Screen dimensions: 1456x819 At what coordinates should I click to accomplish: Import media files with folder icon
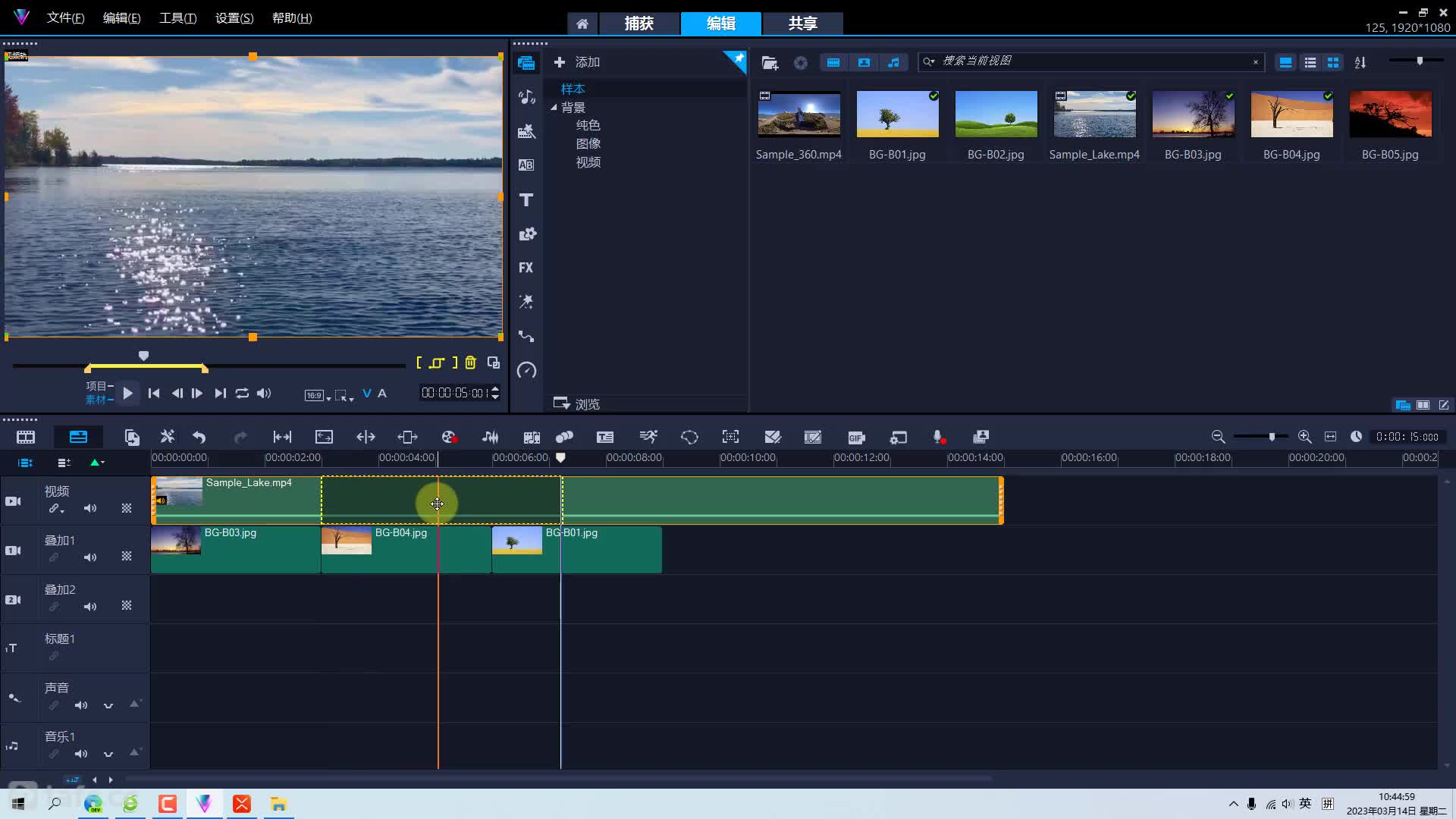tap(770, 63)
